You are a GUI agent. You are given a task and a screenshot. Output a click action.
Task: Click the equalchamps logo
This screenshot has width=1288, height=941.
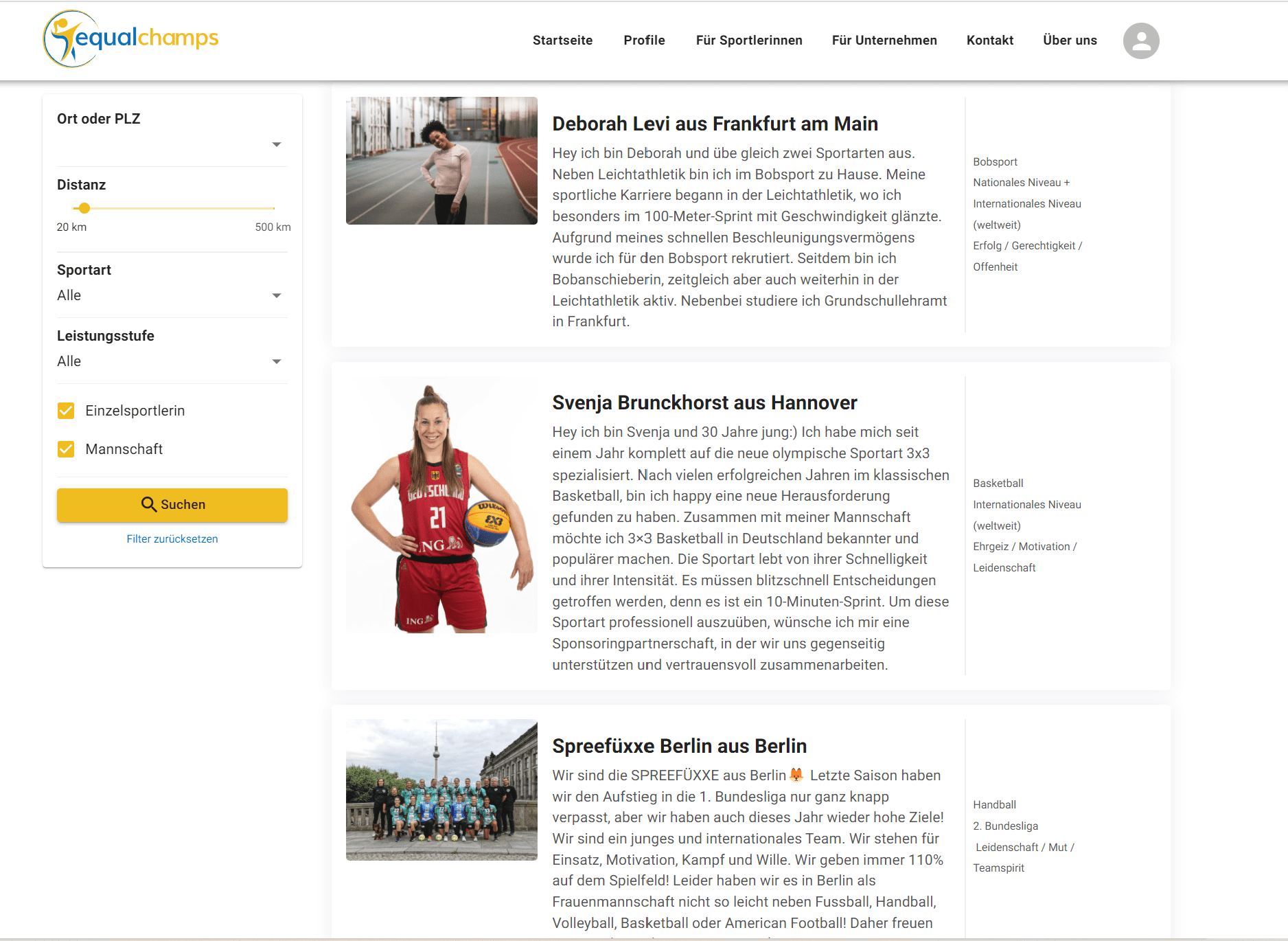point(131,38)
